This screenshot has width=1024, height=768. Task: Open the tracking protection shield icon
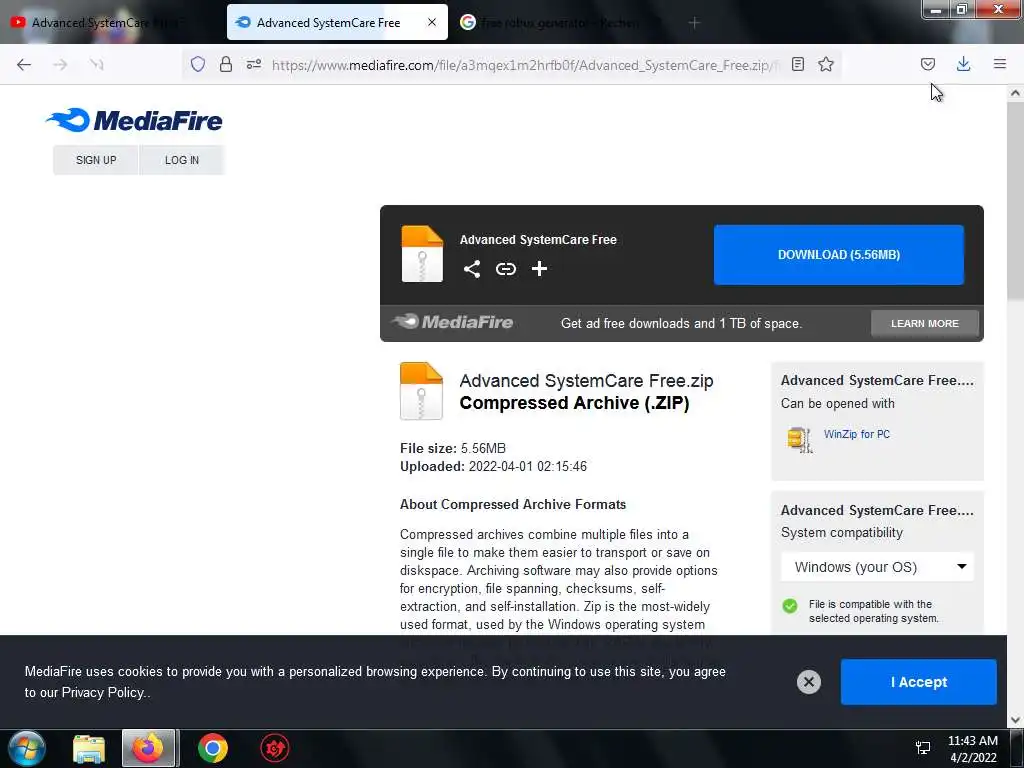[198, 64]
